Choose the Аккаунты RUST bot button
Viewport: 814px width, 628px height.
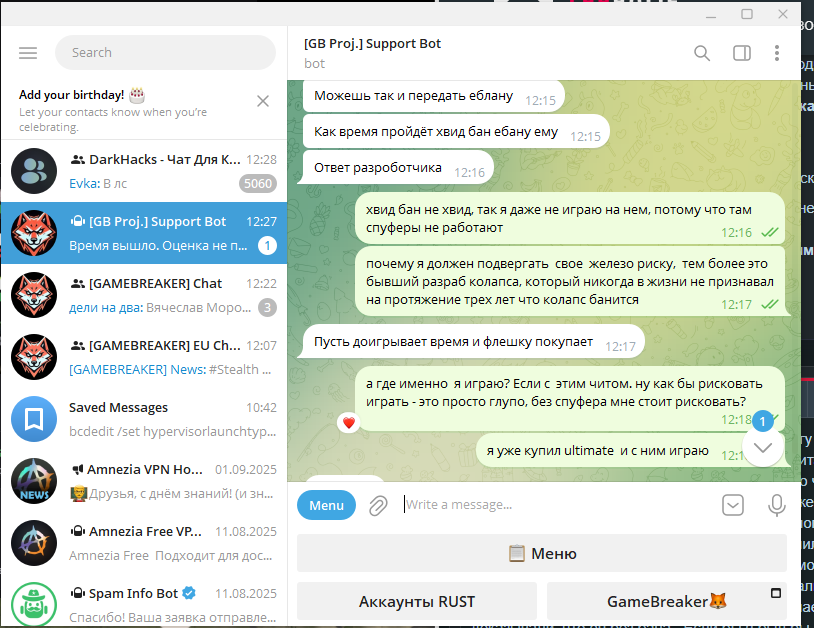click(x=416, y=602)
